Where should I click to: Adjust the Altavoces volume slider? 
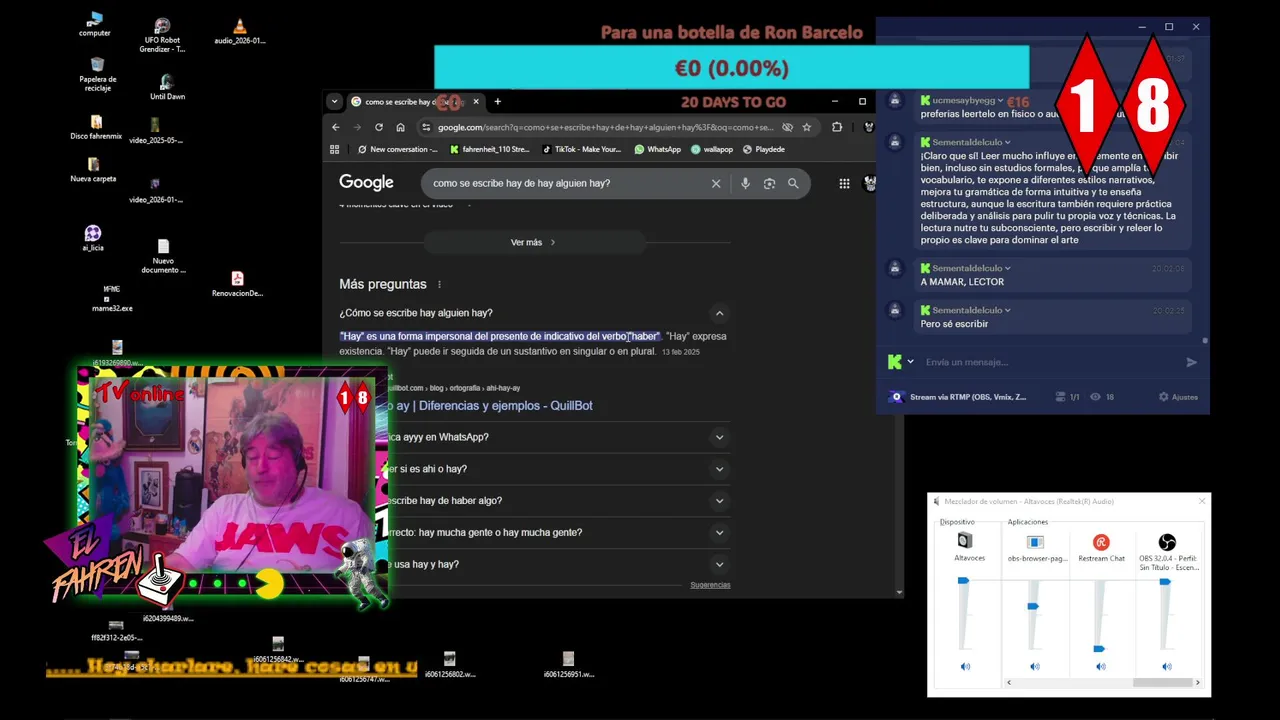[x=964, y=580]
